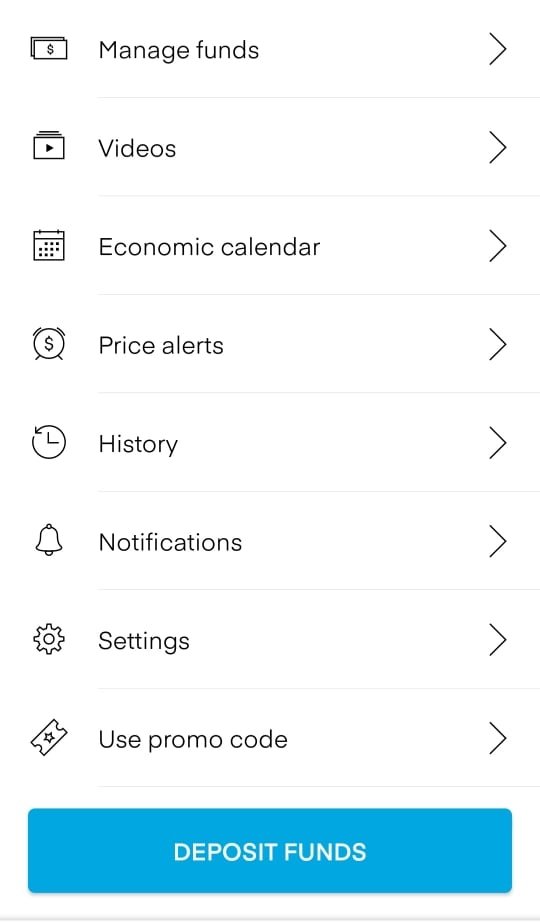Open the Manage funds menu item
Viewport: 540px width, 923px height.
point(270,49)
